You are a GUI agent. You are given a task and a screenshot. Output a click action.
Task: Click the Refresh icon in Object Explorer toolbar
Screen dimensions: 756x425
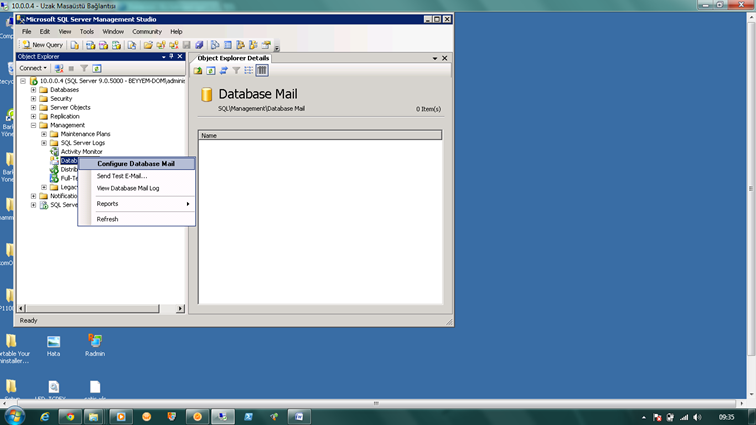(97, 69)
